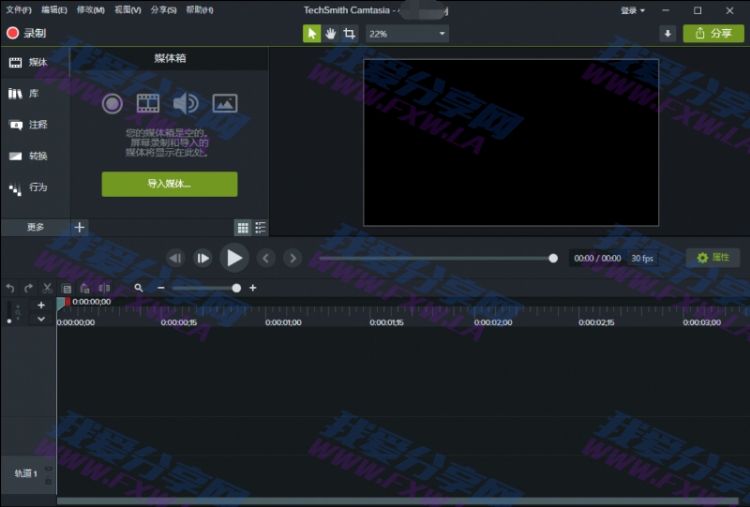This screenshot has height=507, width=750.
Task: Click the timeline zoom out minus
Action: click(x=161, y=288)
